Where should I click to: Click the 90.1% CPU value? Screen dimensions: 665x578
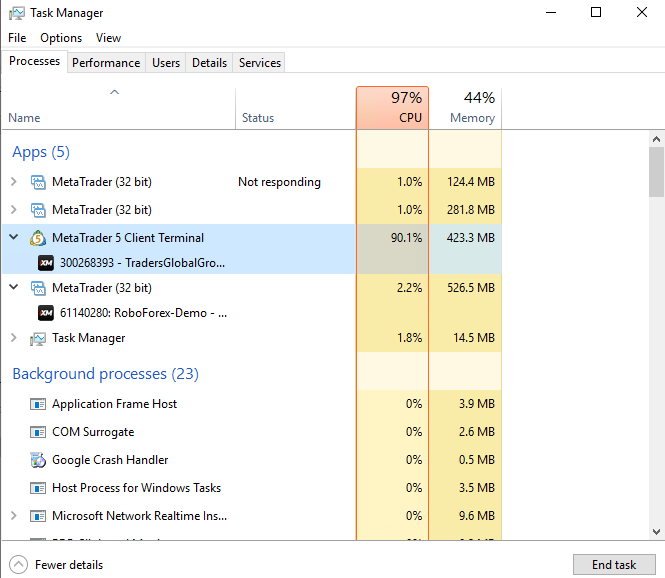coord(406,238)
